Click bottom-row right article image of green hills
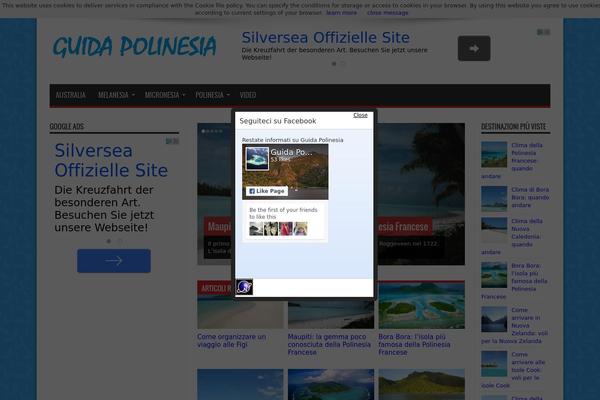Image resolution: width=600 pixels, height=400 pixels. pos(422,384)
